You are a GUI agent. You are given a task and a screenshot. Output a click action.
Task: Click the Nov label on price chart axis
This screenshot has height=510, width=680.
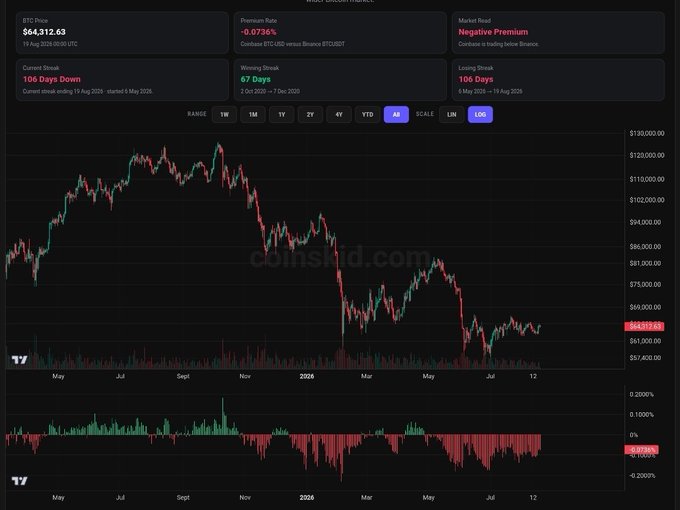click(245, 376)
